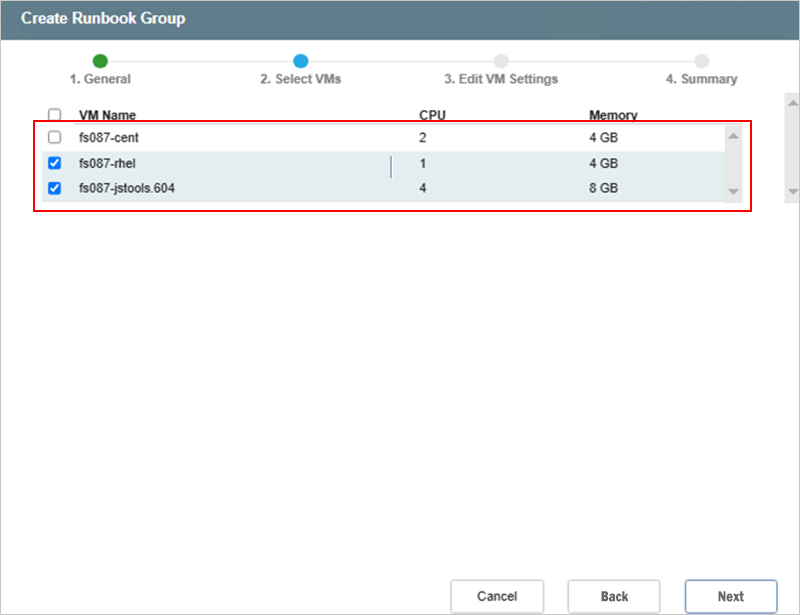800x615 pixels.
Task: Click the Summary step circle
Action: pyautogui.click(x=702, y=61)
